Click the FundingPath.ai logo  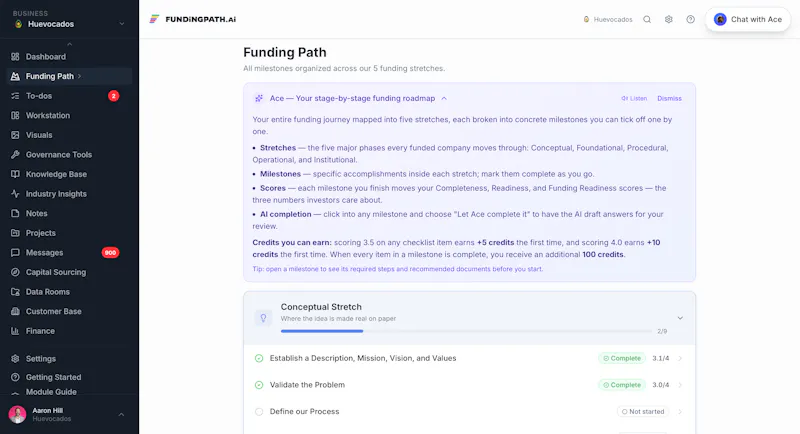(x=192, y=19)
